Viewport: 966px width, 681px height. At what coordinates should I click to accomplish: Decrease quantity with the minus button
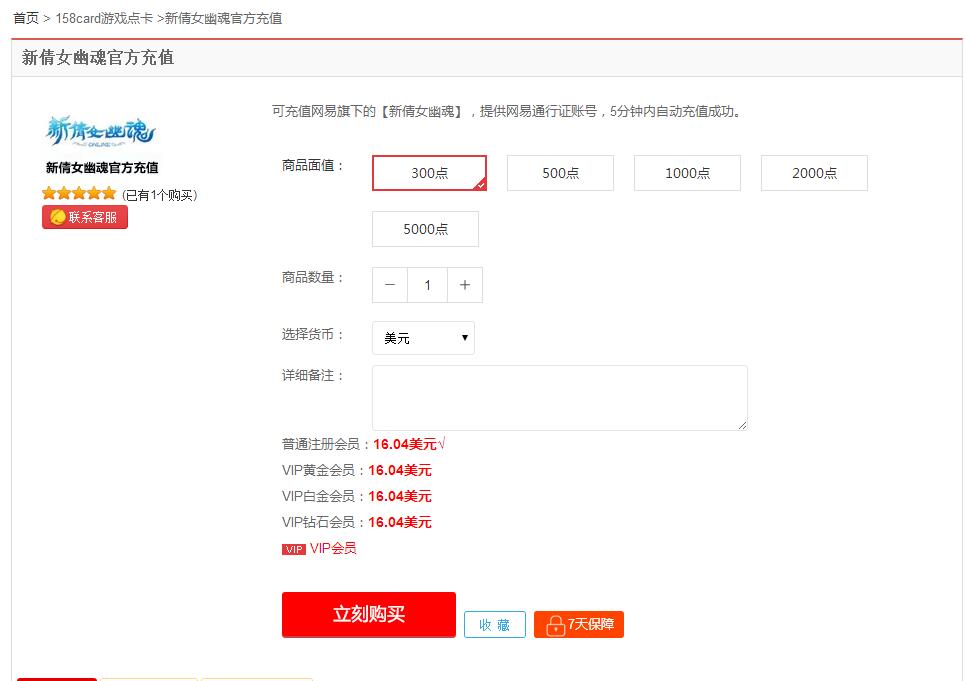(x=389, y=285)
